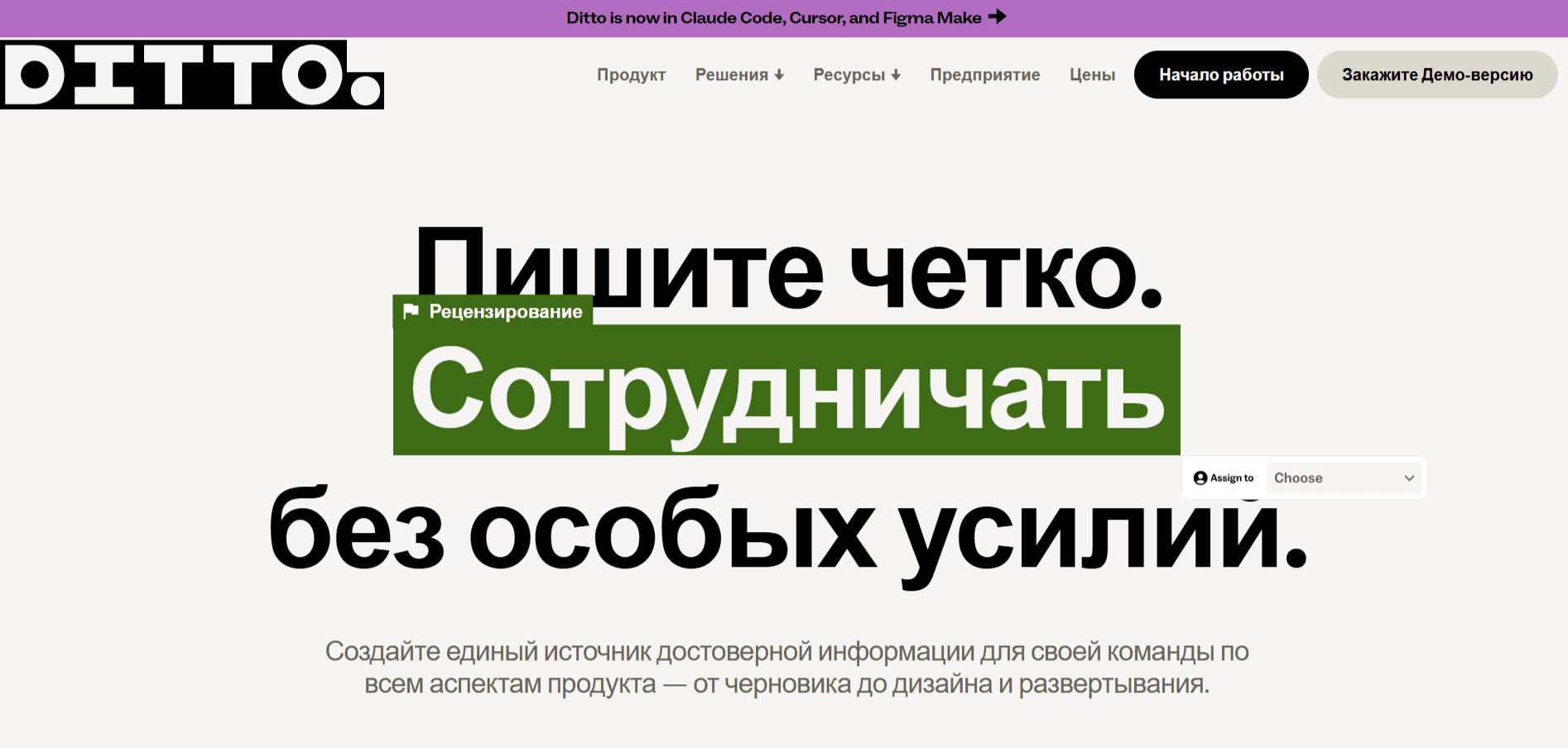Open the Choose assignee dropdown
The height and width of the screenshot is (748, 1568).
tap(1343, 478)
